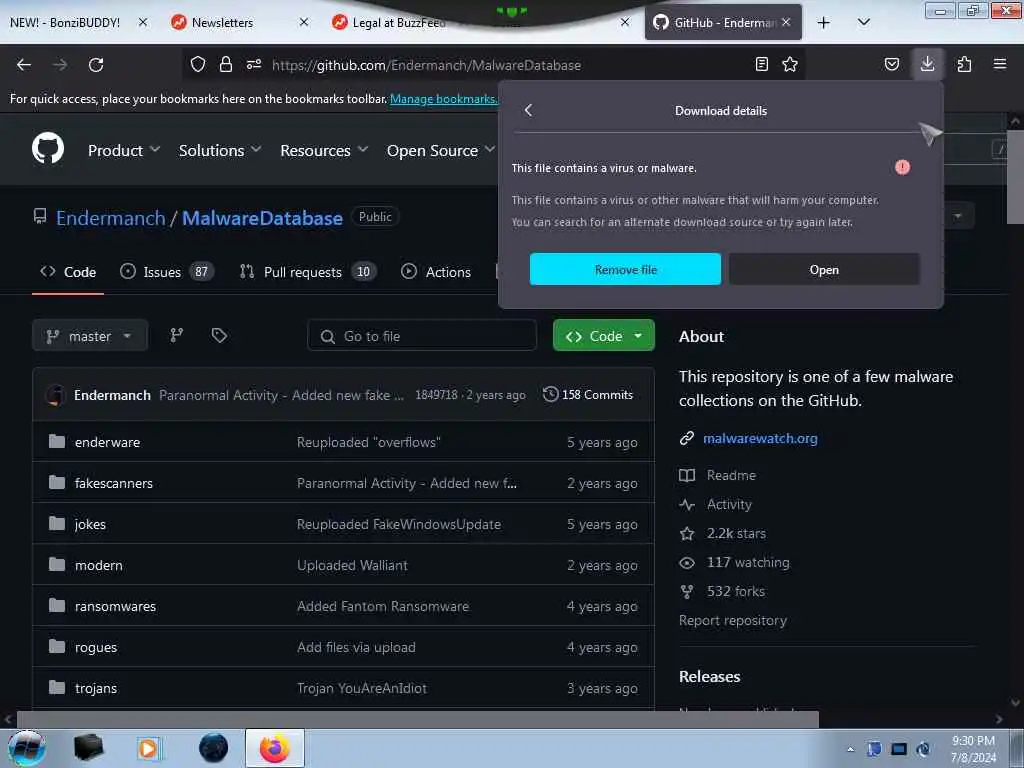The image size is (1024, 768).
Task: Toggle reader view icon in address bar
Action: click(761, 64)
